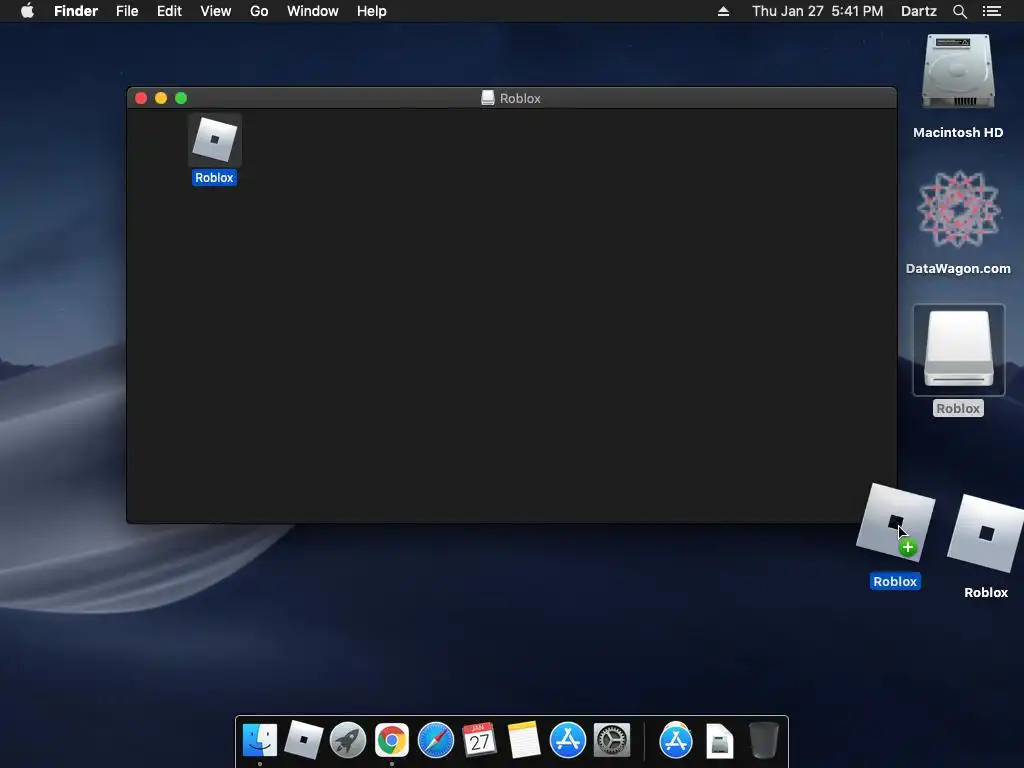This screenshot has height=768, width=1024.
Task: Open Notification Center list icon
Action: coord(992,11)
